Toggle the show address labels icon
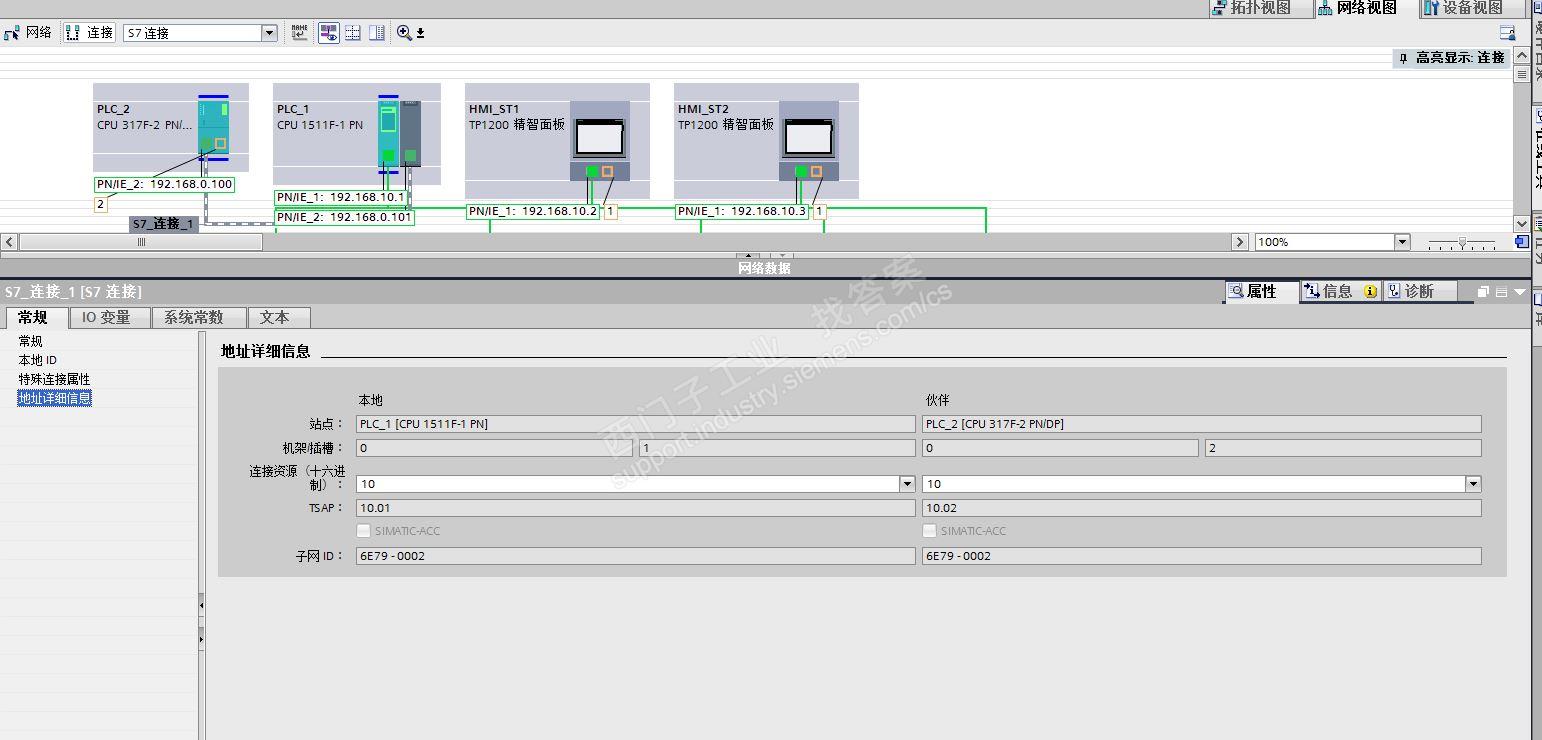 point(329,33)
